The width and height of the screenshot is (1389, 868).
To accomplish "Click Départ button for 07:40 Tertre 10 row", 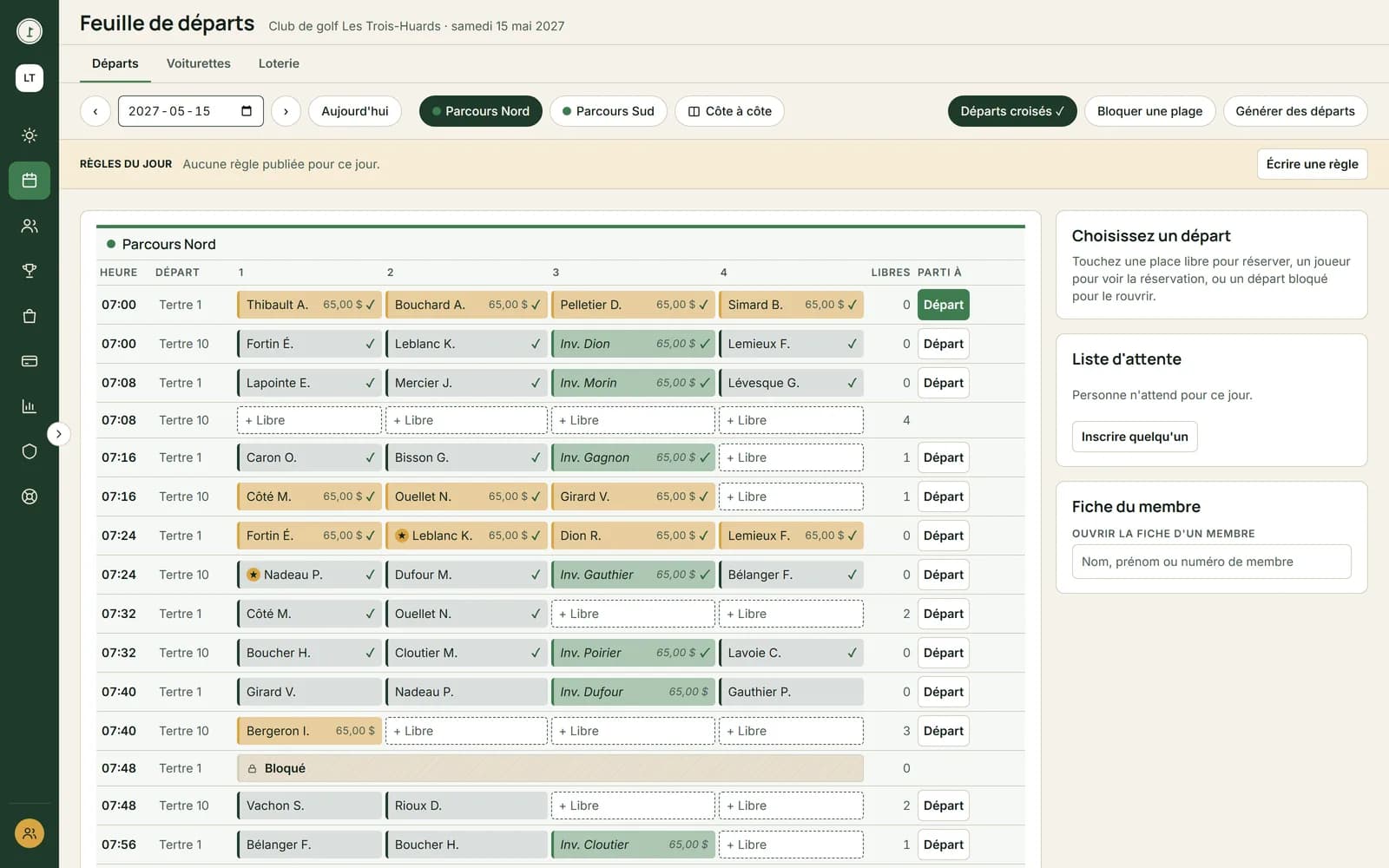I will 944,731.
